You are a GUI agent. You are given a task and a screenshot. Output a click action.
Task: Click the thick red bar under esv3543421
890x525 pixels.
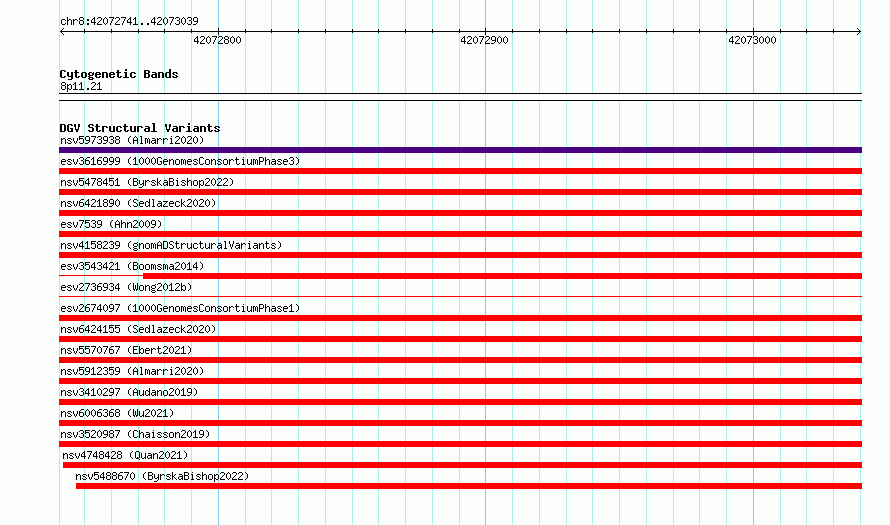click(502, 276)
